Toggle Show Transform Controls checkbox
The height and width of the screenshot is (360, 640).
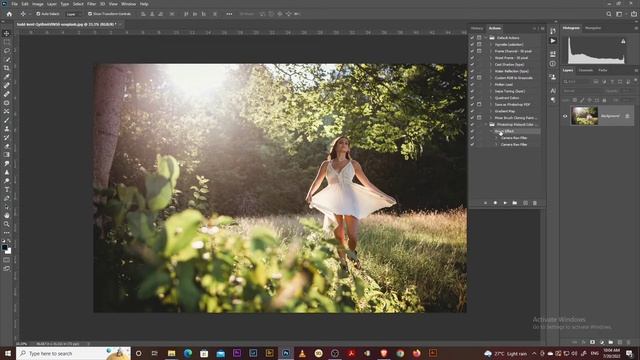click(90, 14)
